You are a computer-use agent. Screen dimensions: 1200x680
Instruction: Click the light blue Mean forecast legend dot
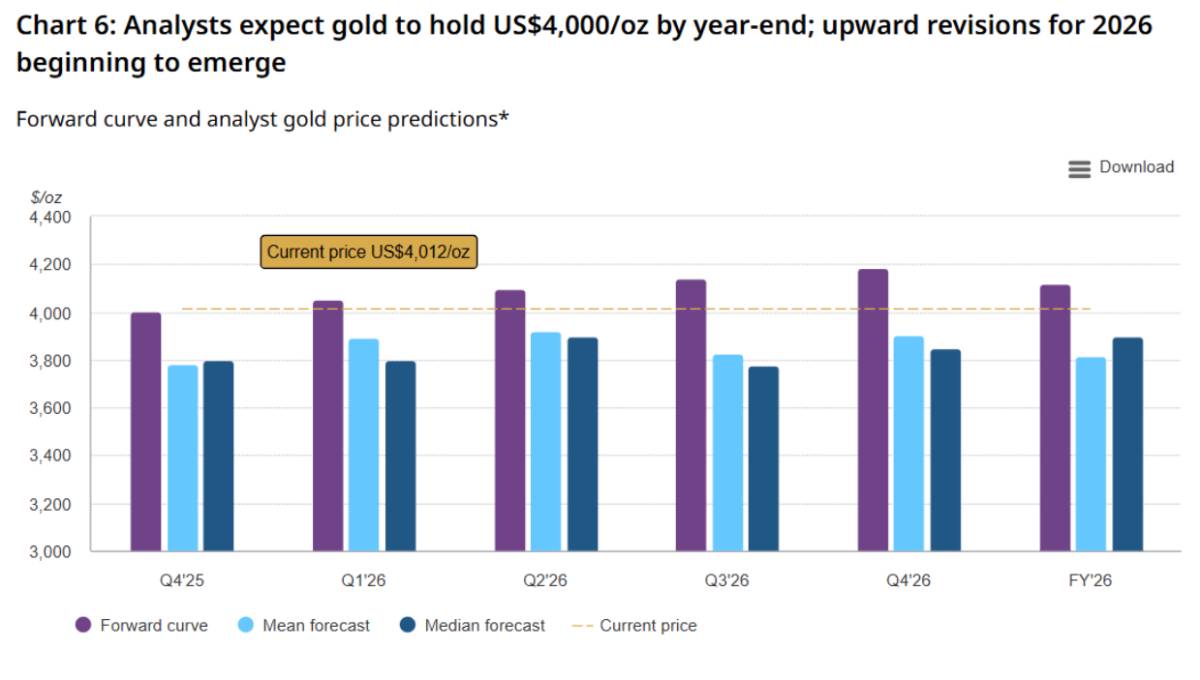(x=246, y=625)
